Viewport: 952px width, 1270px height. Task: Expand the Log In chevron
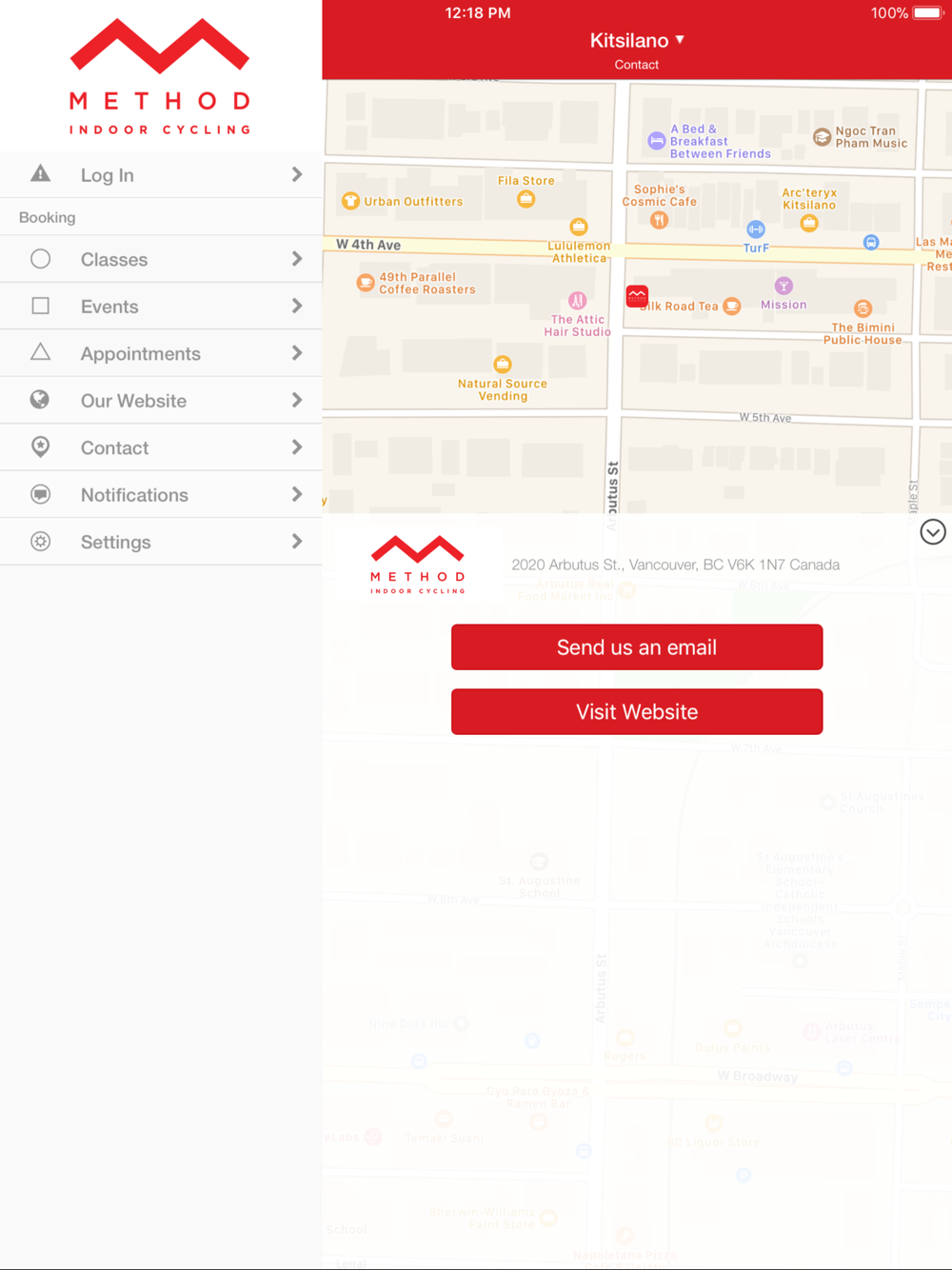click(x=297, y=174)
